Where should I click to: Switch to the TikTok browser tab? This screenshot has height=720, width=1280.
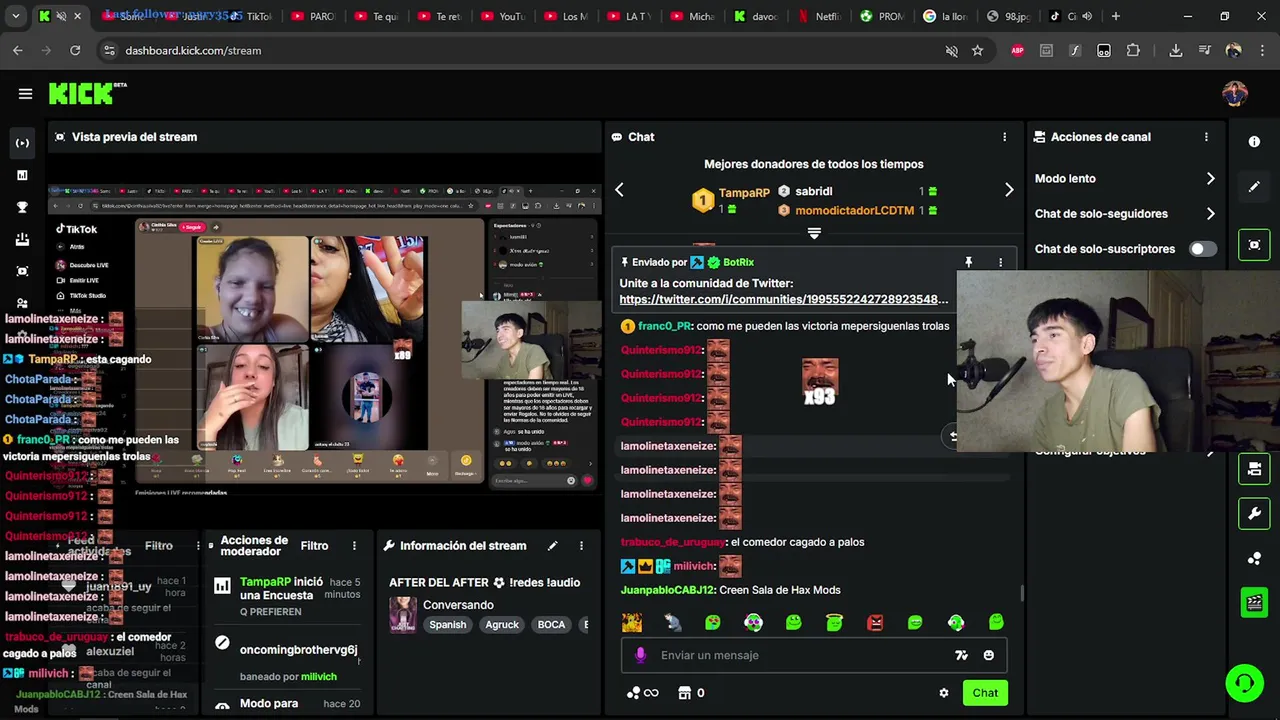tap(252, 16)
